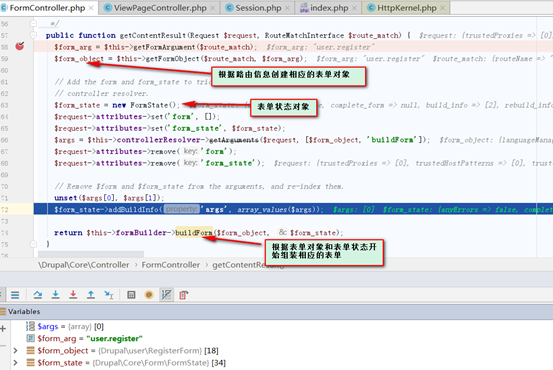Click the Variables panel title
Screen dimensions: 553x370
(24, 311)
